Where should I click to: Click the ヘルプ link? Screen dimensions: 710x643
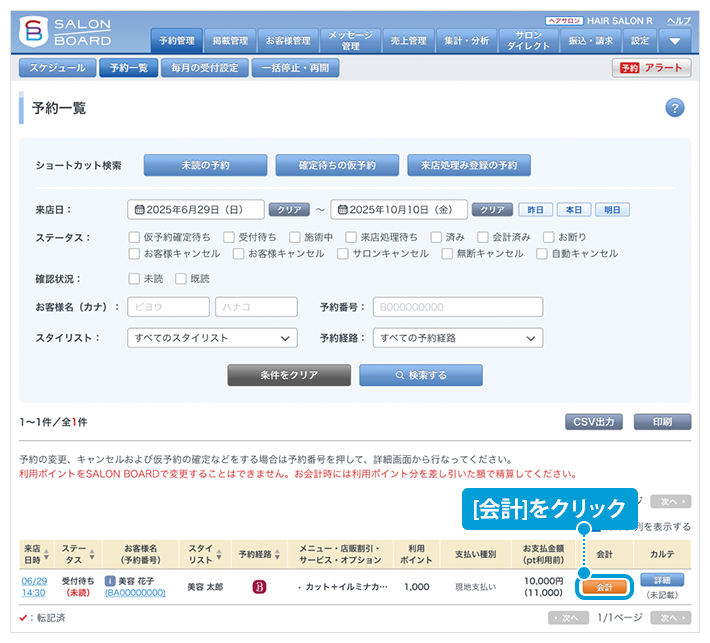(678, 21)
